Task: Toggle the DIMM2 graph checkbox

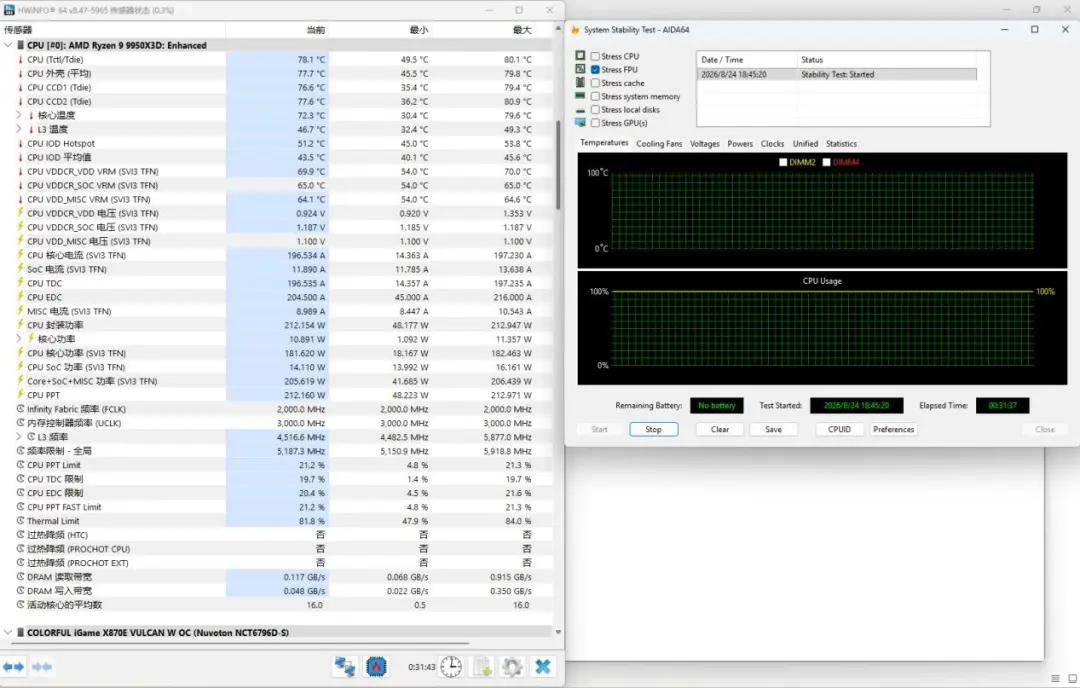Action: point(782,163)
